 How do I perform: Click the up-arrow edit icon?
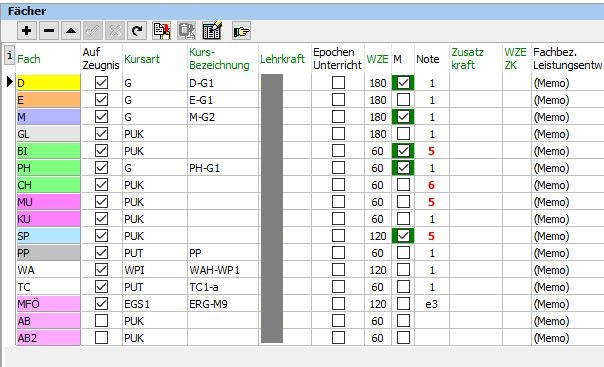(x=71, y=30)
